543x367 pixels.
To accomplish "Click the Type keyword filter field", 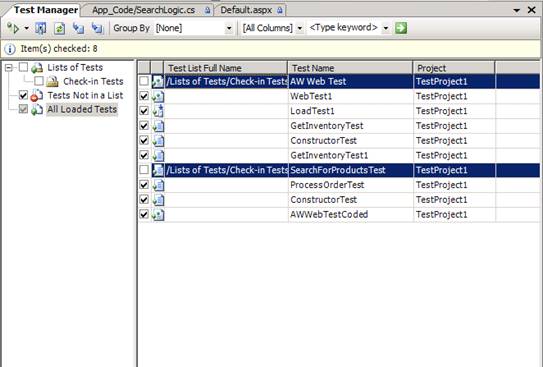I will click(x=344, y=28).
